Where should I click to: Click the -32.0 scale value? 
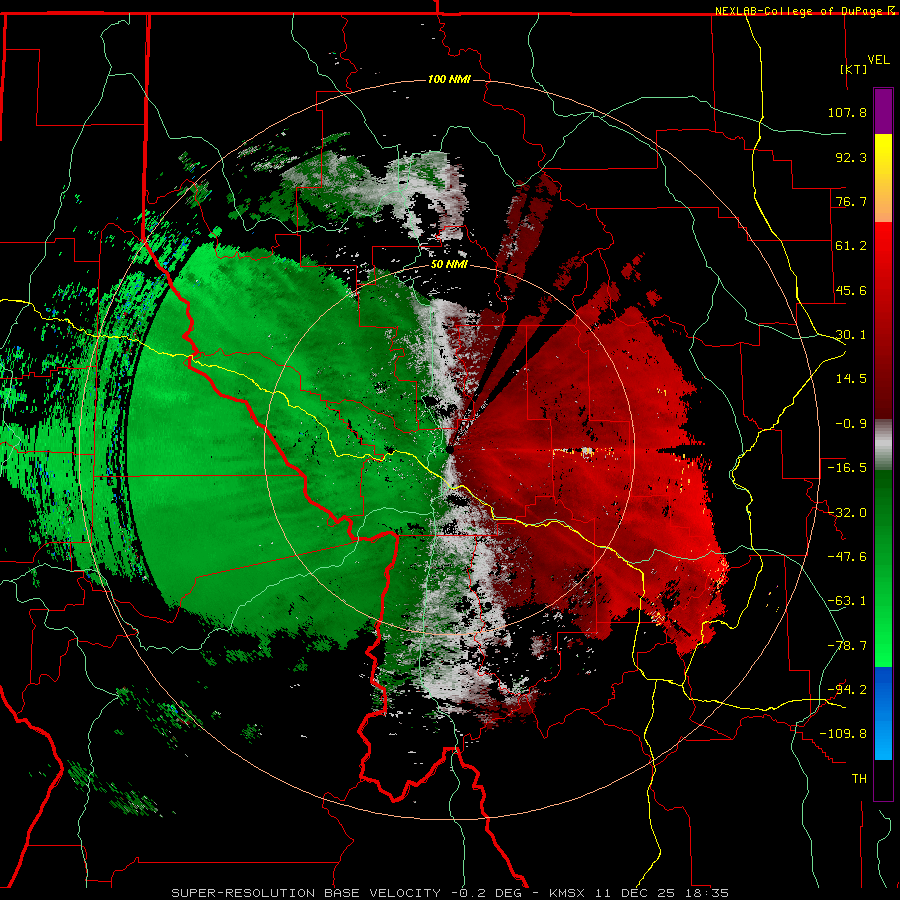(x=847, y=513)
